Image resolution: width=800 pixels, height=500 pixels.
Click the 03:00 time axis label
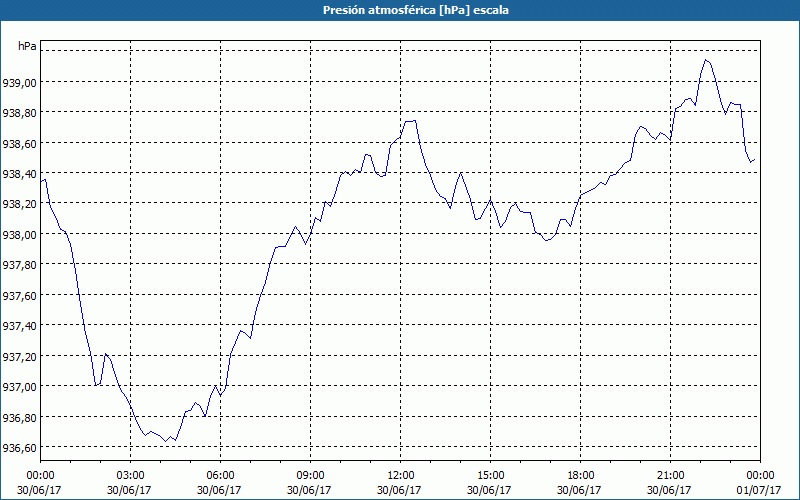coord(130,476)
